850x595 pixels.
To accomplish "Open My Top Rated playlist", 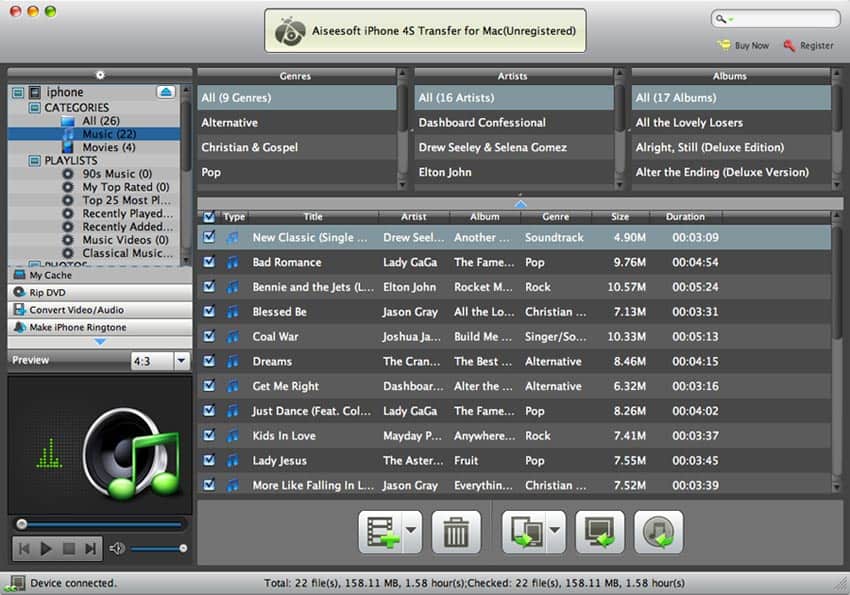I will [x=126, y=187].
